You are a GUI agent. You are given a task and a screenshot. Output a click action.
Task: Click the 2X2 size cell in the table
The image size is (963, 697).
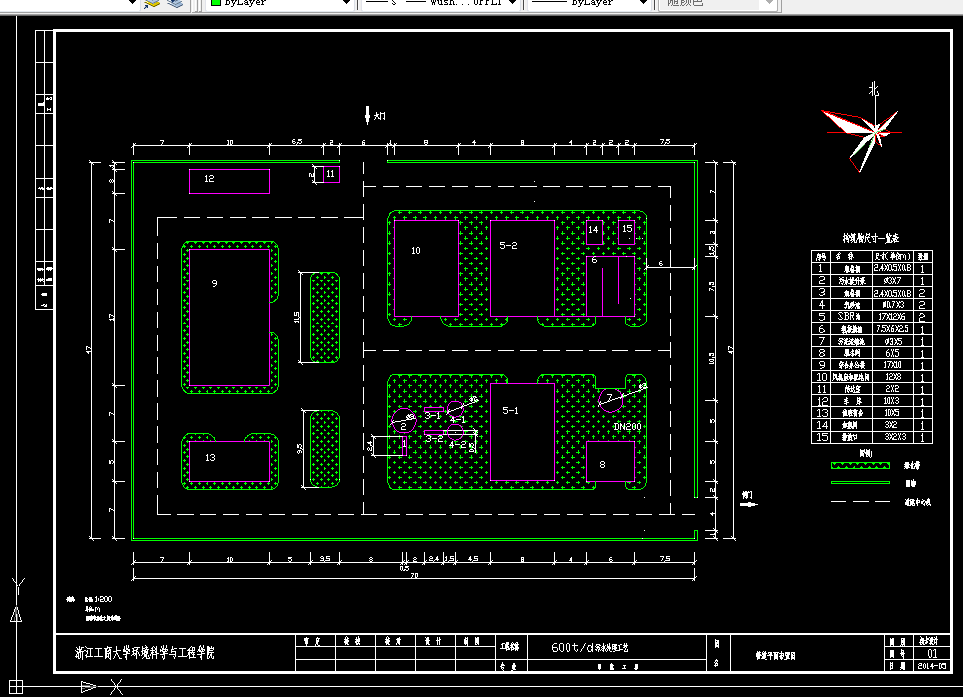click(x=893, y=389)
